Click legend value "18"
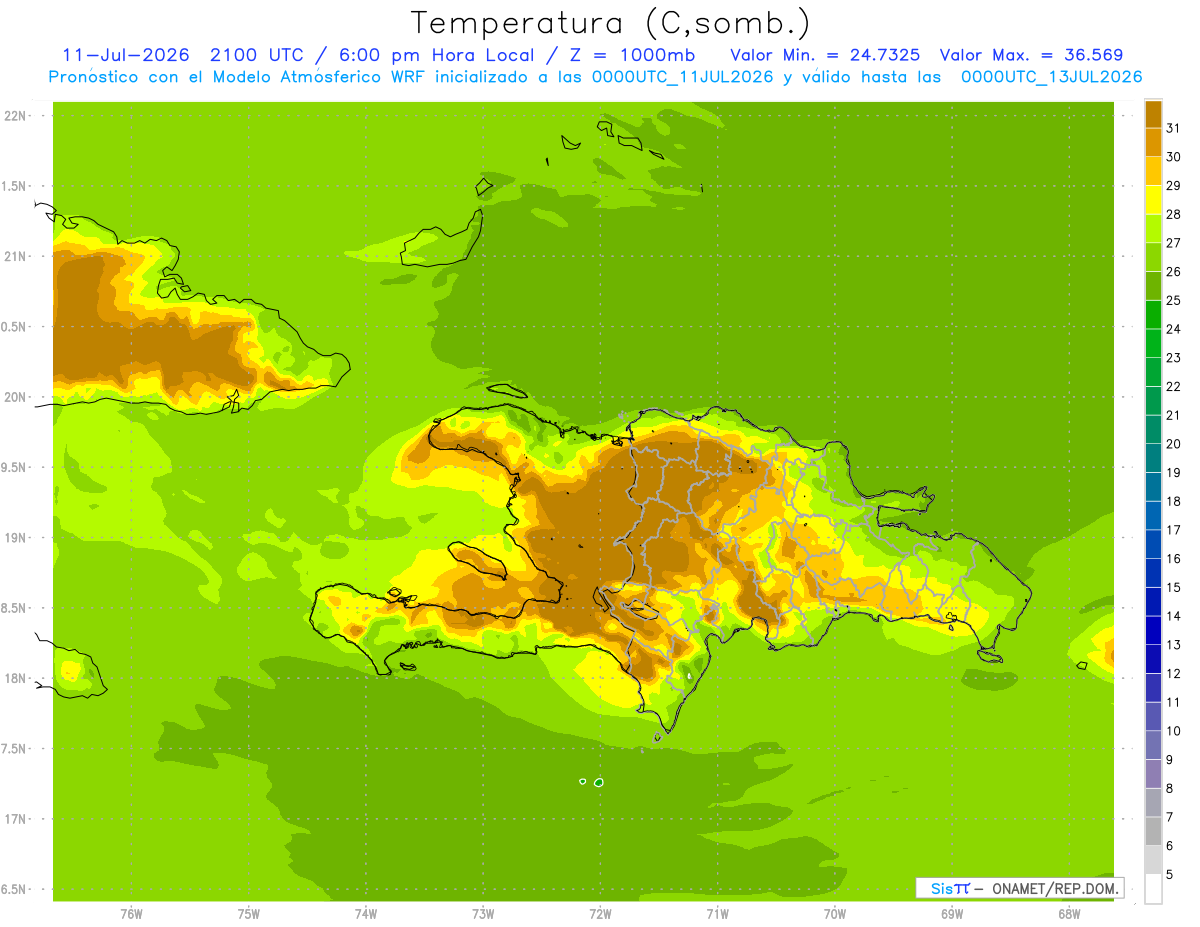 (x=1173, y=501)
